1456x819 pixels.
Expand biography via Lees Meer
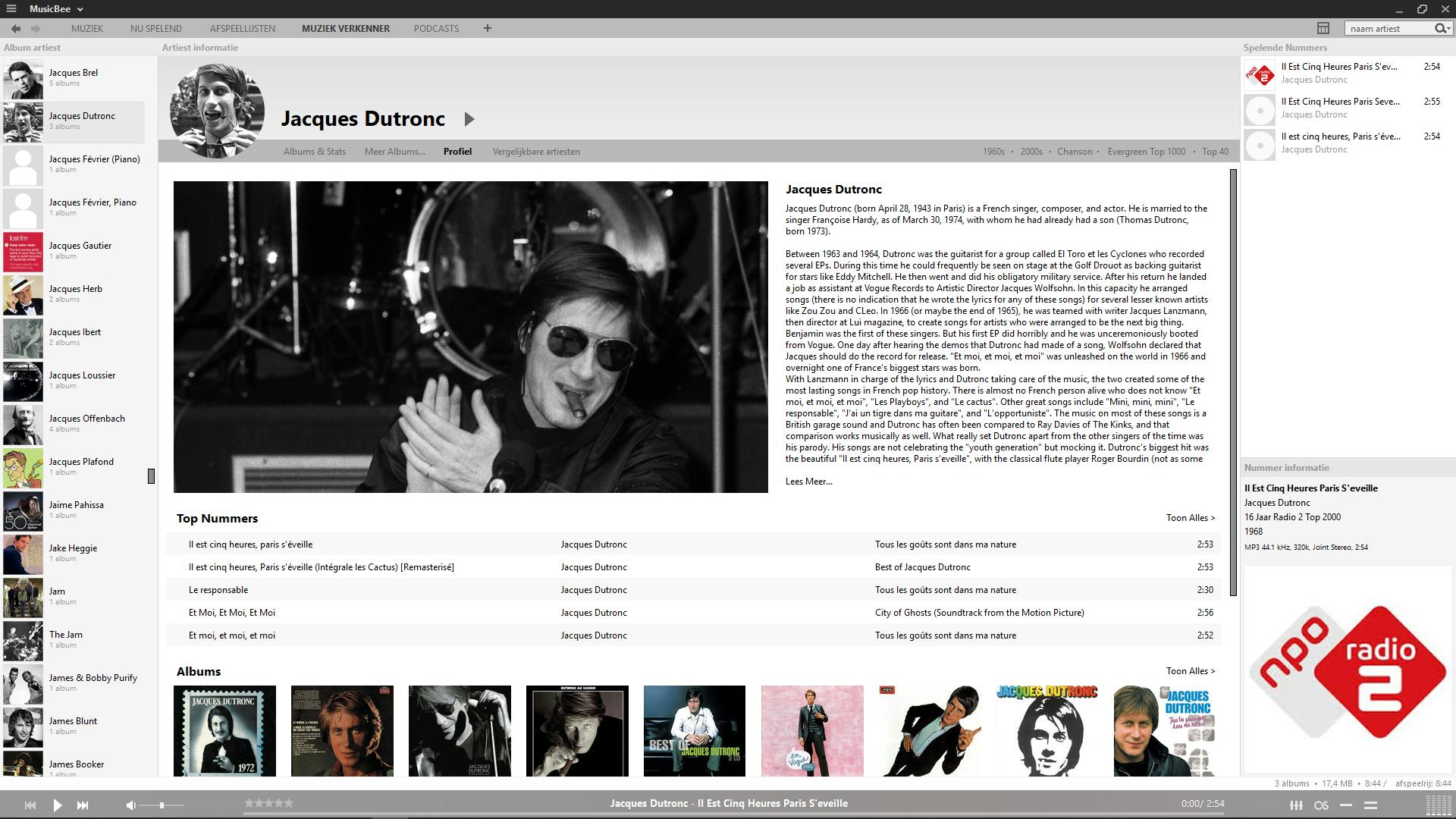(x=808, y=482)
